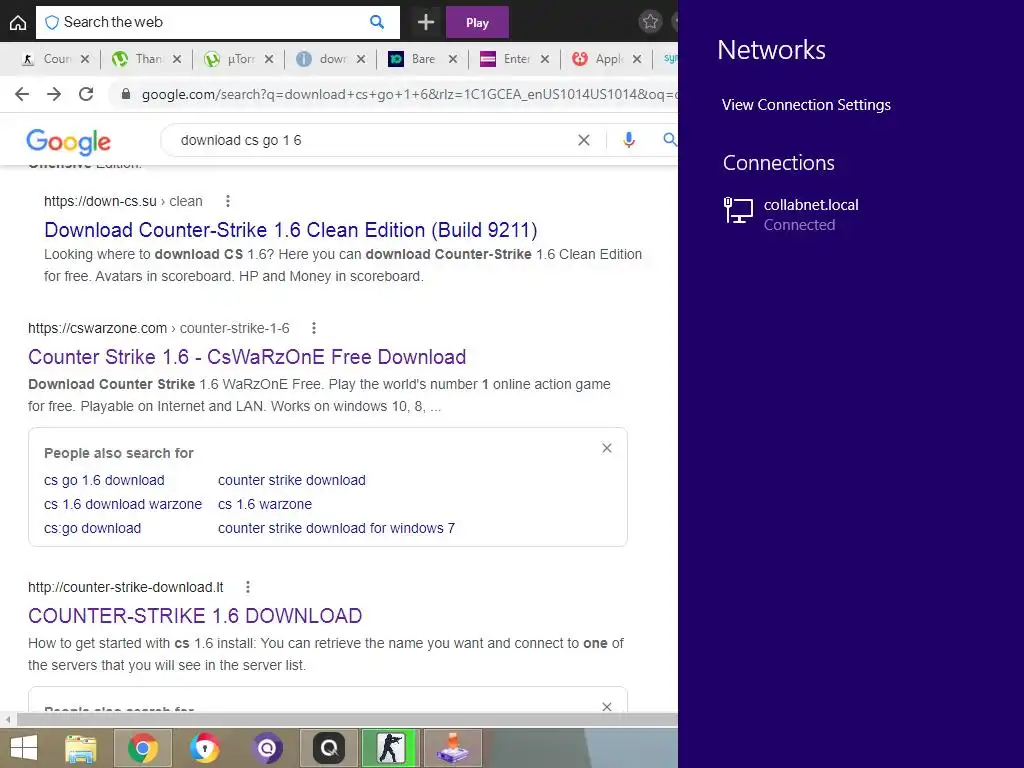
Task: Open the blue Chromium-style browser taskbar icon
Action: pyautogui.click(x=205, y=748)
